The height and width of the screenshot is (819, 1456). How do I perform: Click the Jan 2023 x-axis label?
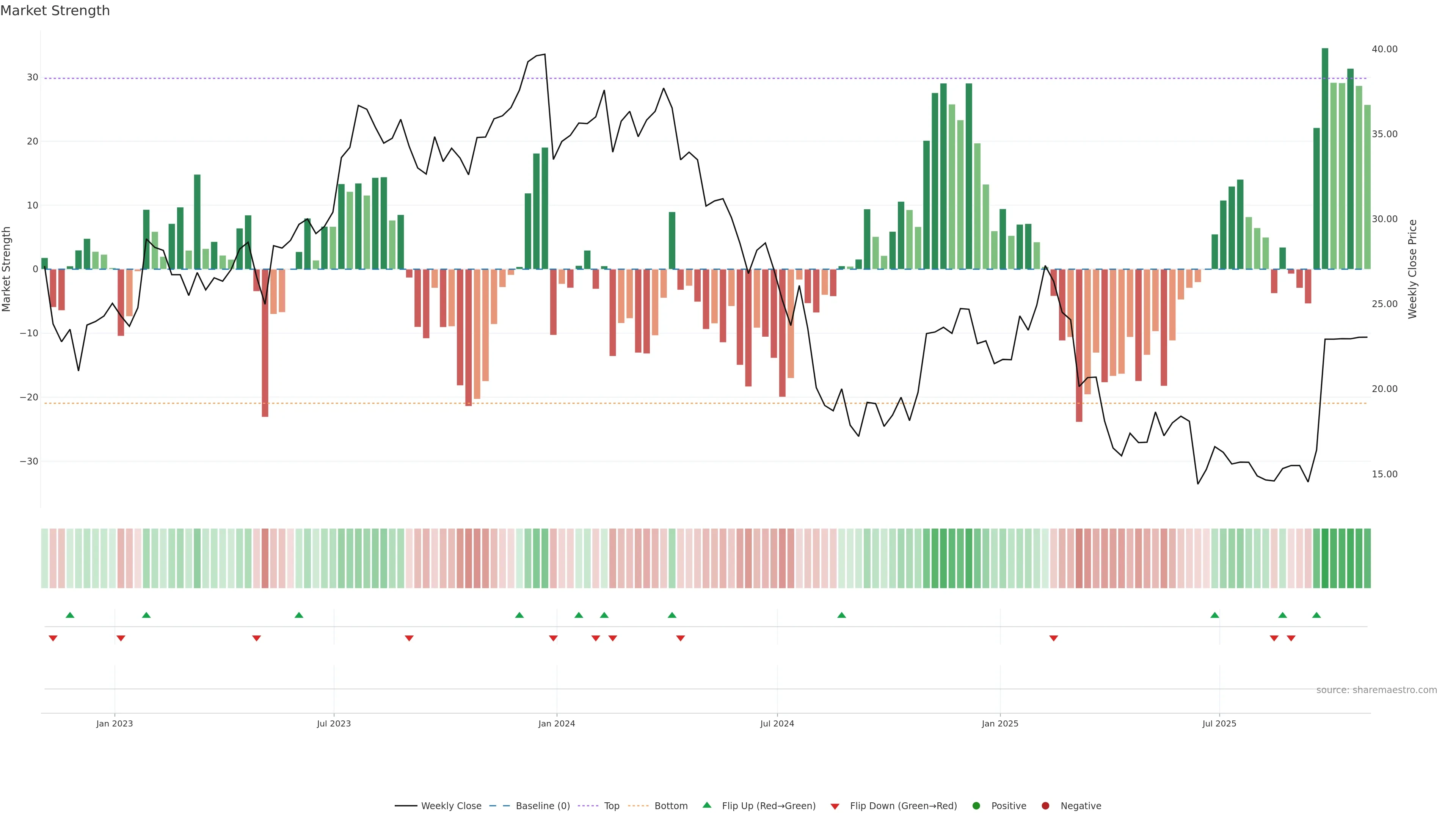(114, 723)
